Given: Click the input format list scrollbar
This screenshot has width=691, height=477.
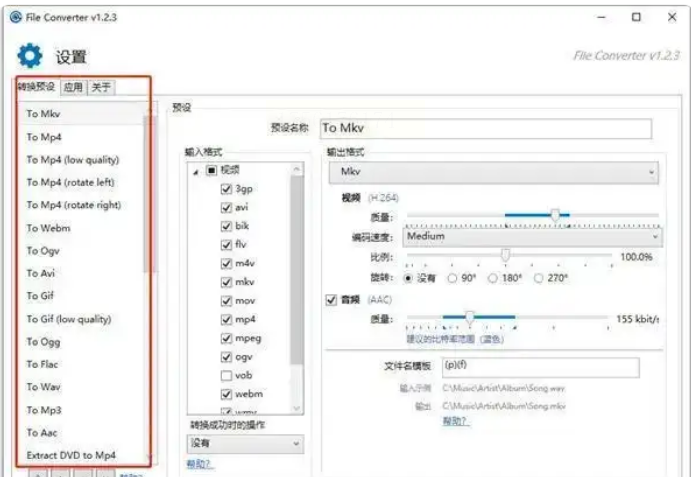Looking at the screenshot, I should tap(297, 270).
